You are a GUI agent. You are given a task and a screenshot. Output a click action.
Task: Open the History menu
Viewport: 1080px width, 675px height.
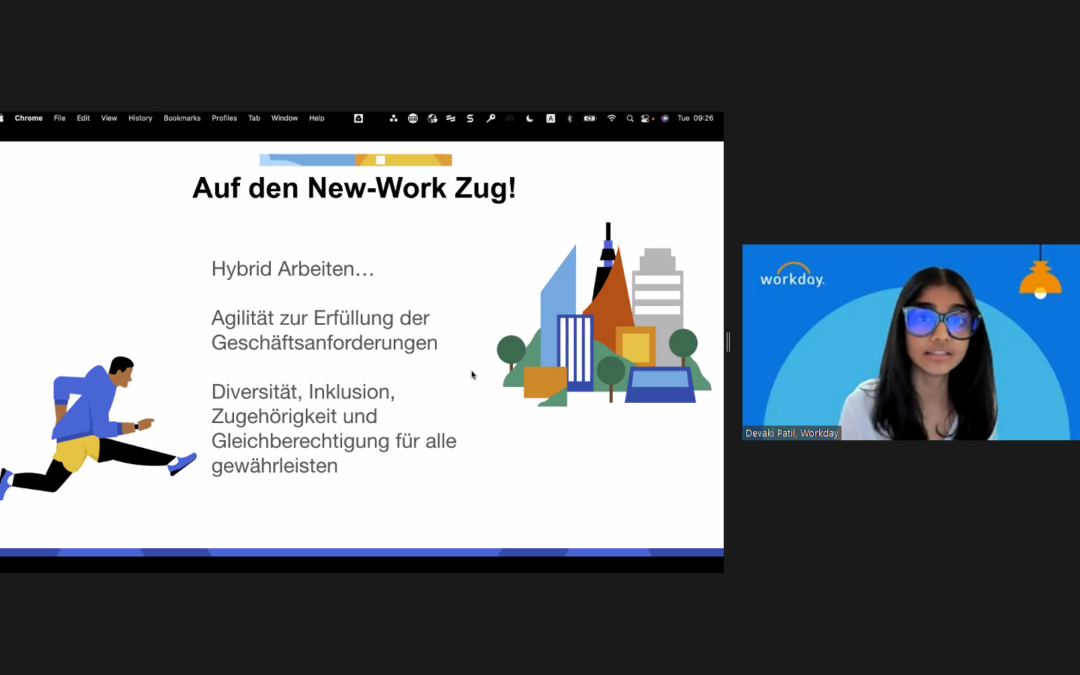(140, 118)
